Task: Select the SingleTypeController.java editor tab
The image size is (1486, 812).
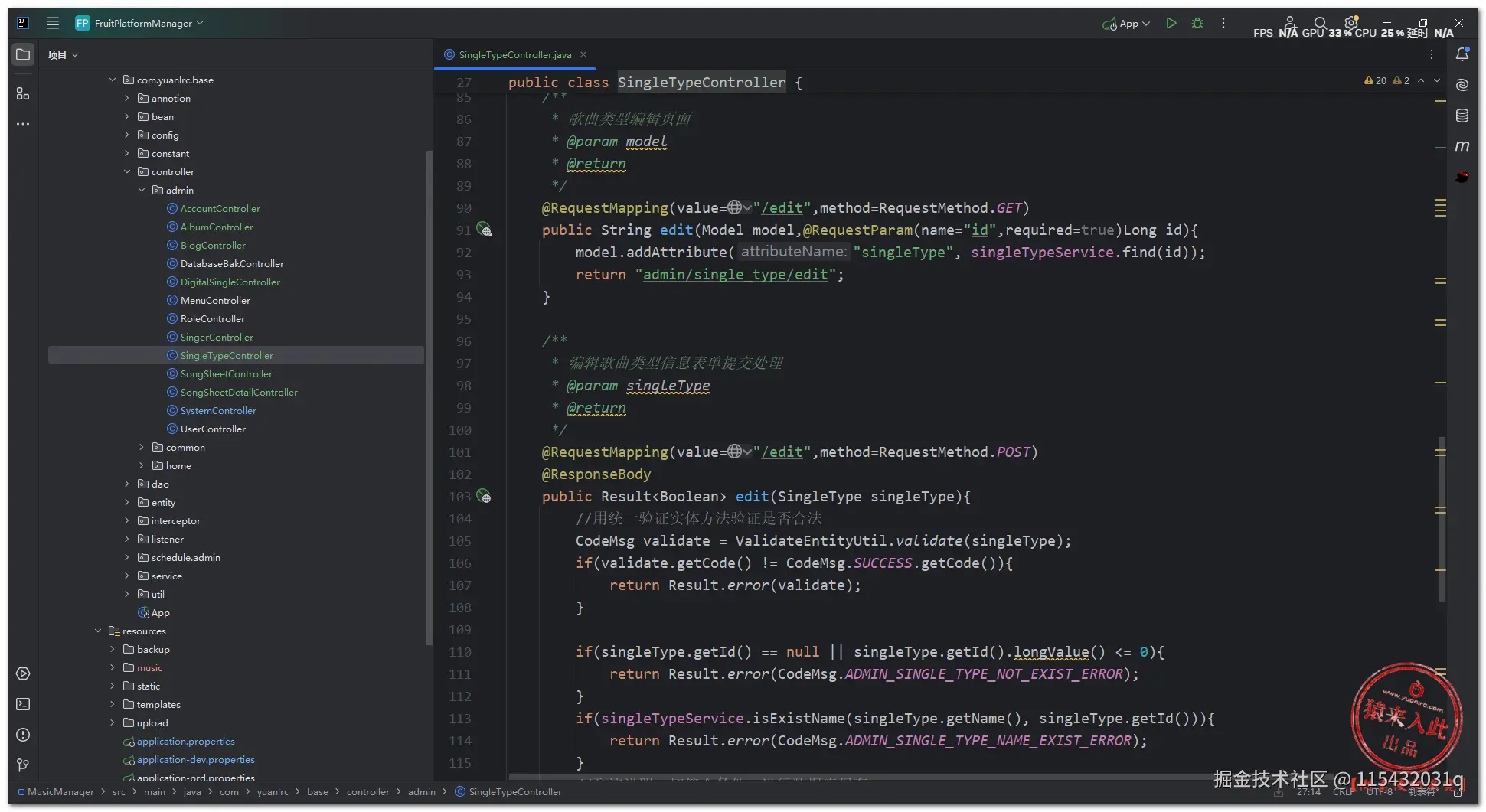Action: click(x=514, y=55)
